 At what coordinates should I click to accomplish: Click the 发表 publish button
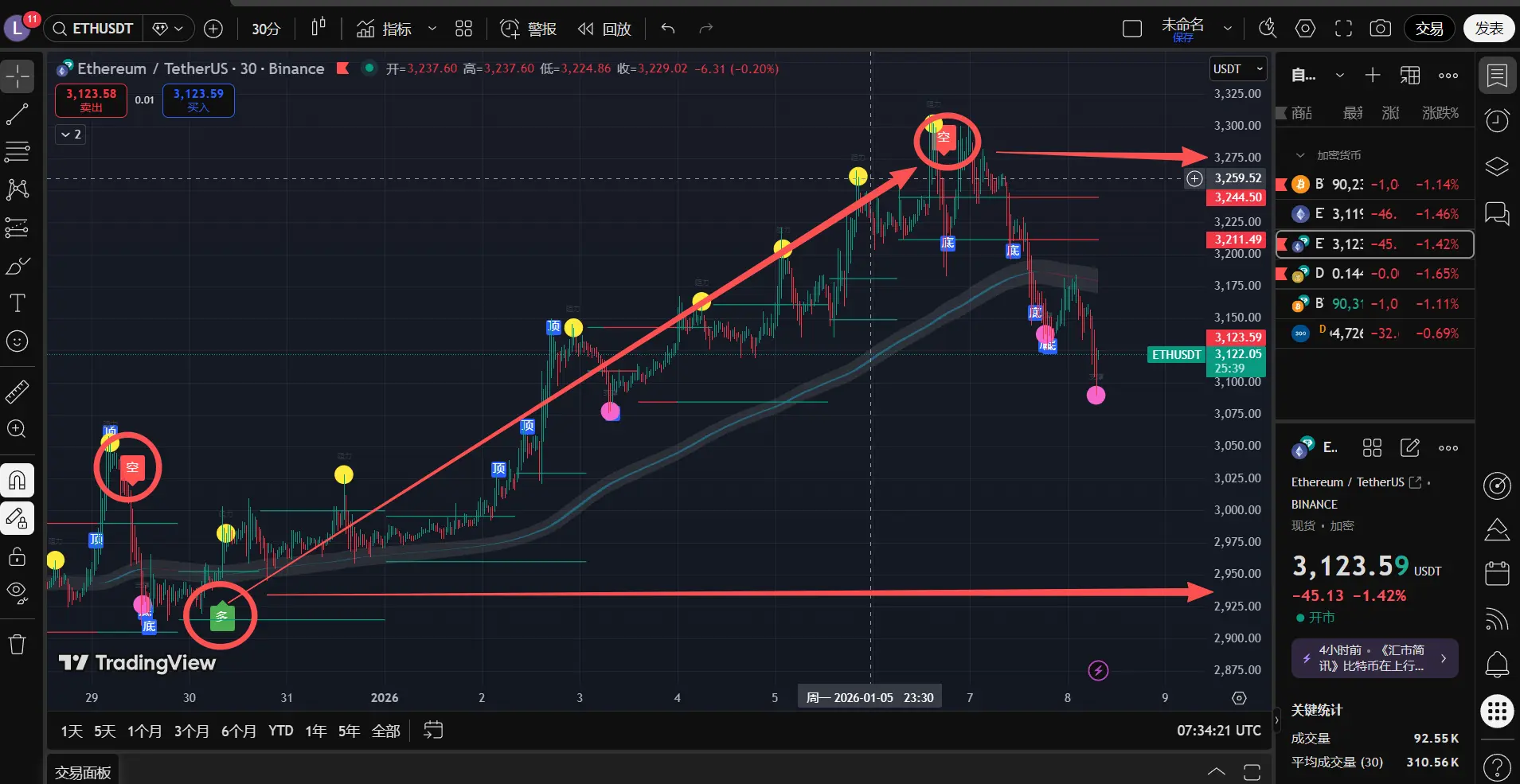[1489, 29]
